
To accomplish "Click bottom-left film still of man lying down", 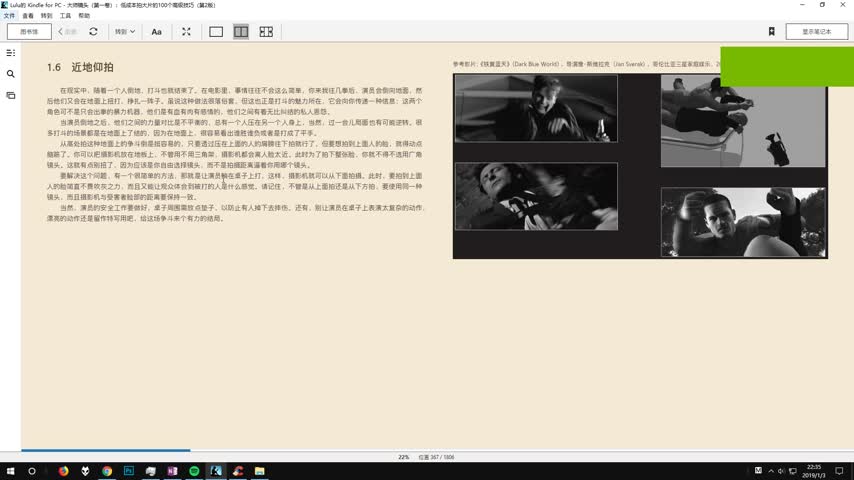I will [x=536, y=196].
